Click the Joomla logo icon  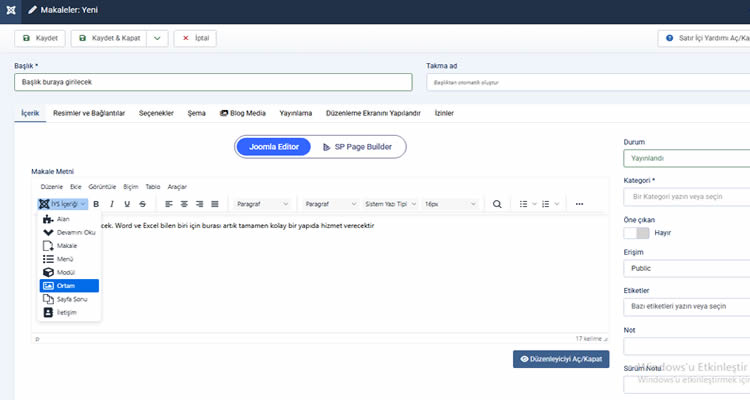point(9,9)
